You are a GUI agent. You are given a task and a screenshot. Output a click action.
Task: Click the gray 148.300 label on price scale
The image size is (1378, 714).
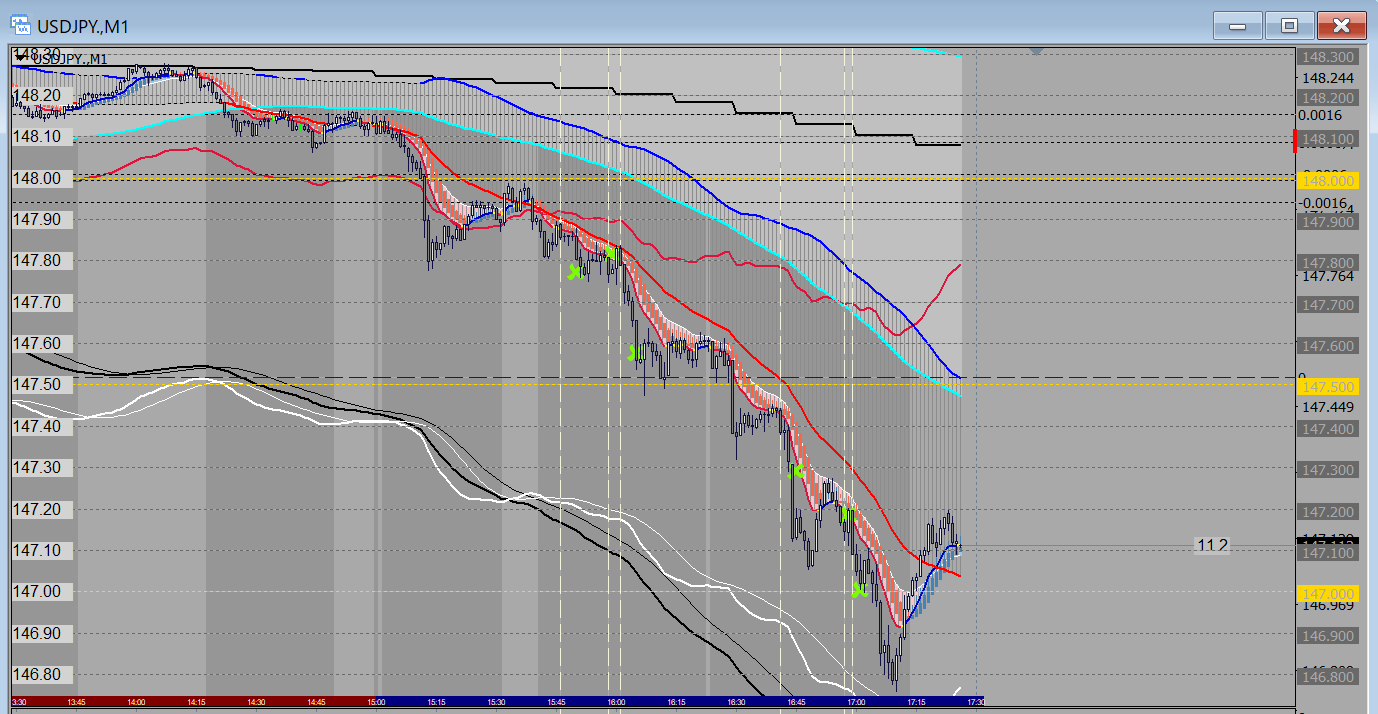click(1327, 58)
